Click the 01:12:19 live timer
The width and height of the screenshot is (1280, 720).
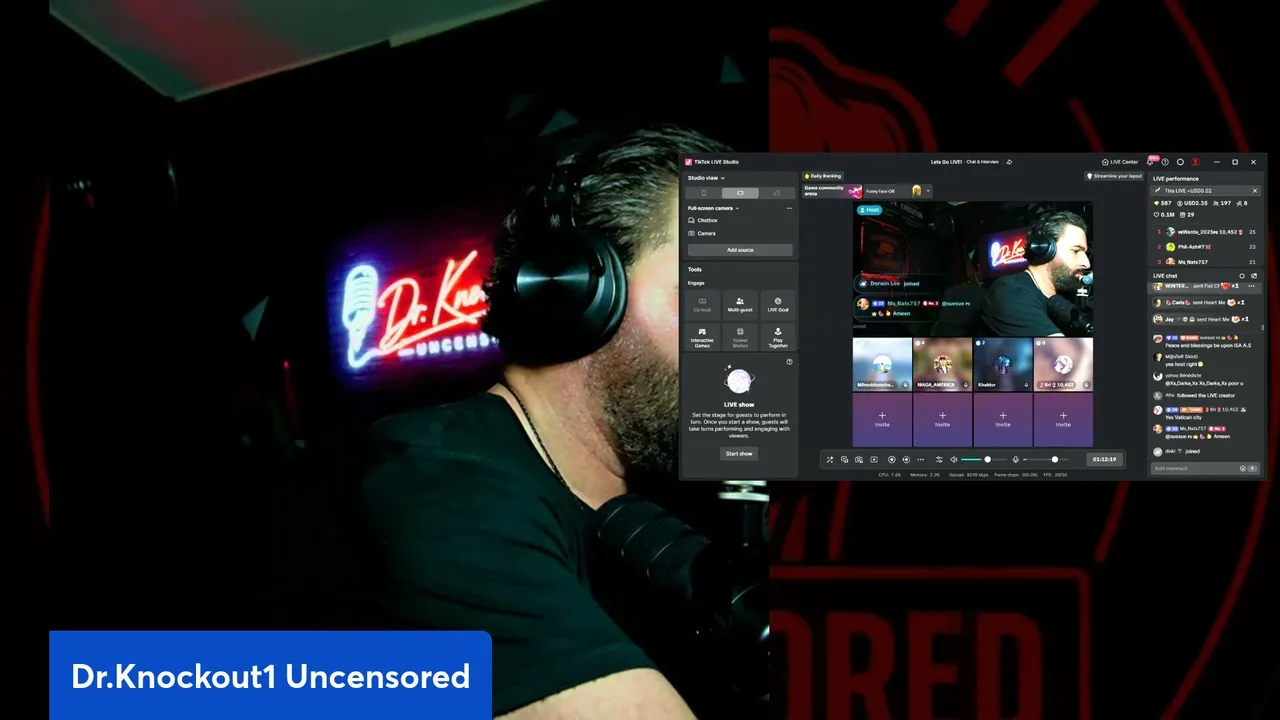click(x=1104, y=460)
